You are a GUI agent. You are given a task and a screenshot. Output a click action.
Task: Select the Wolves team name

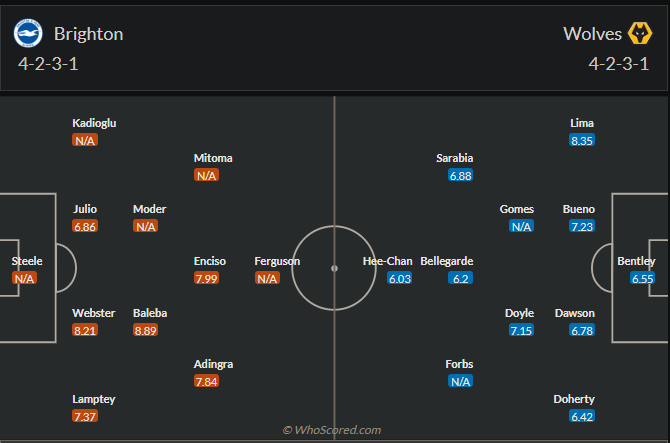pyautogui.click(x=586, y=34)
